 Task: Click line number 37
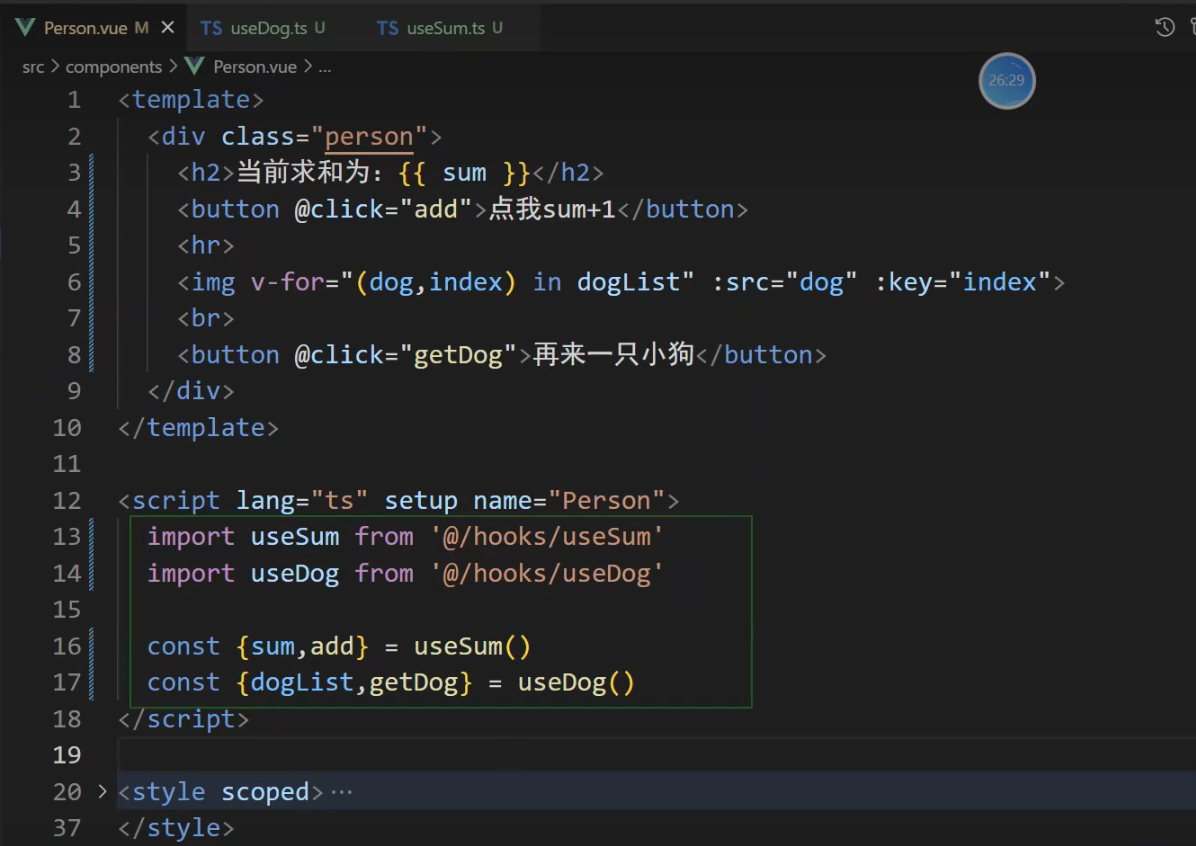click(67, 828)
